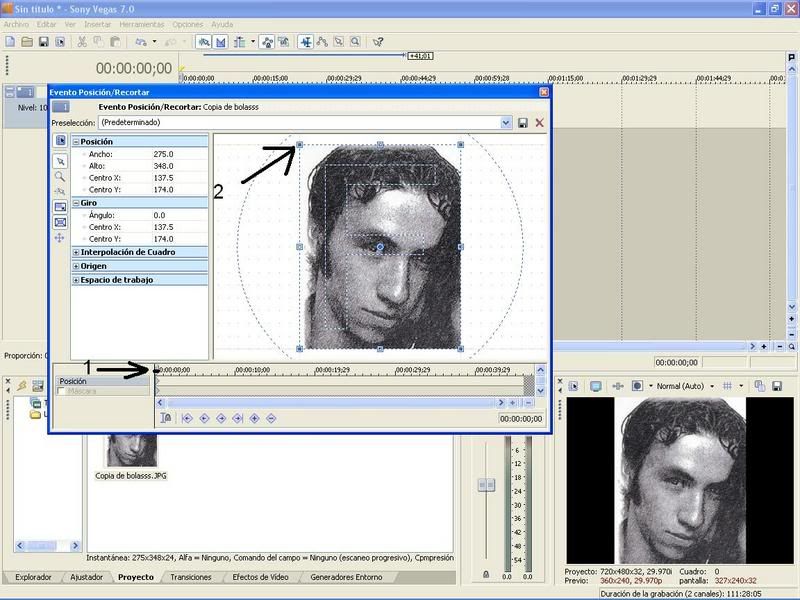
Task: Click the New project icon in main toolbar
Action: (x=10, y=42)
